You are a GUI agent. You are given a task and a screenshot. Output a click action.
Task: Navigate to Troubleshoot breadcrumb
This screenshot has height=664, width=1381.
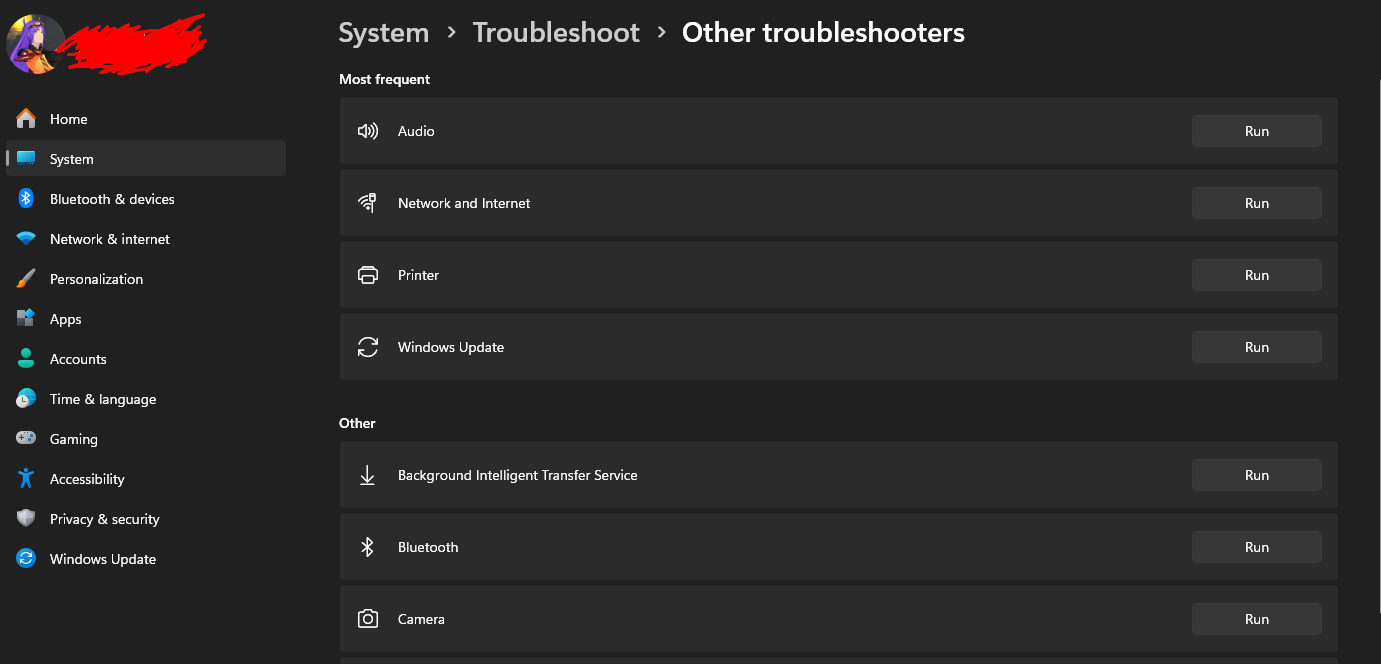tap(556, 33)
